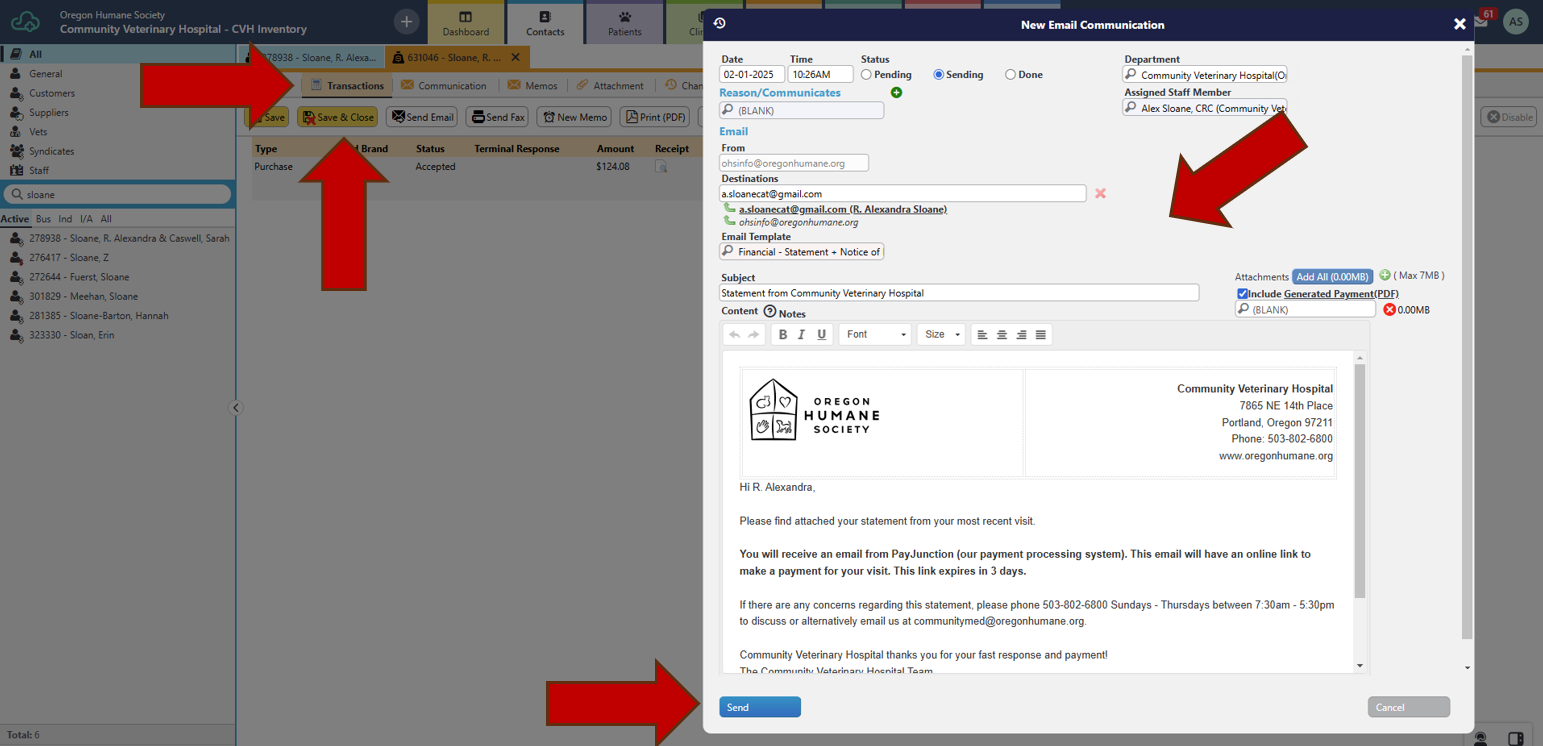Viewport: 1543px width, 746px height.
Task: Open the attachment (BLANK) lookup field
Action: (1306, 310)
